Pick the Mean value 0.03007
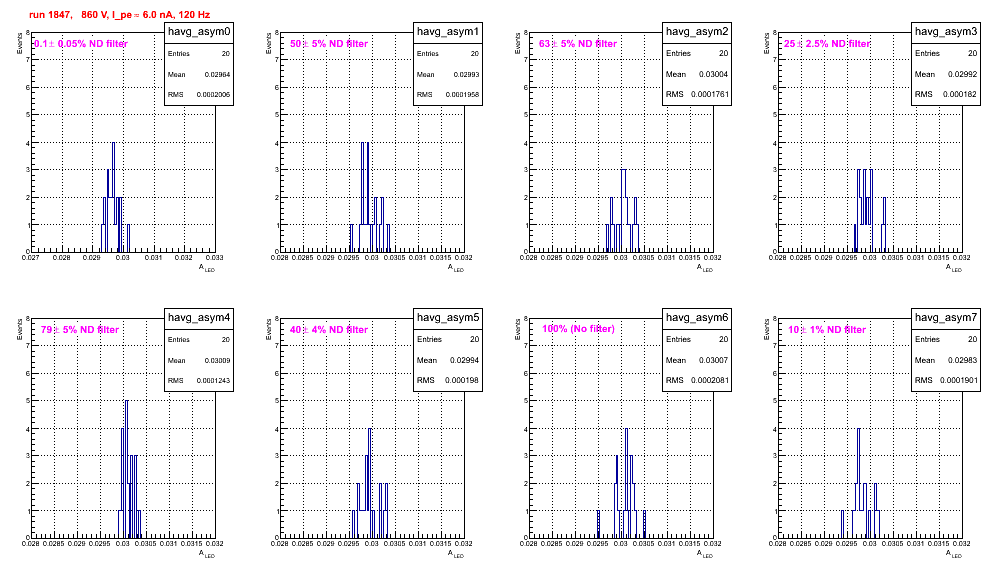Image resolution: width=996 pixels, height=572 pixels. 713,360
